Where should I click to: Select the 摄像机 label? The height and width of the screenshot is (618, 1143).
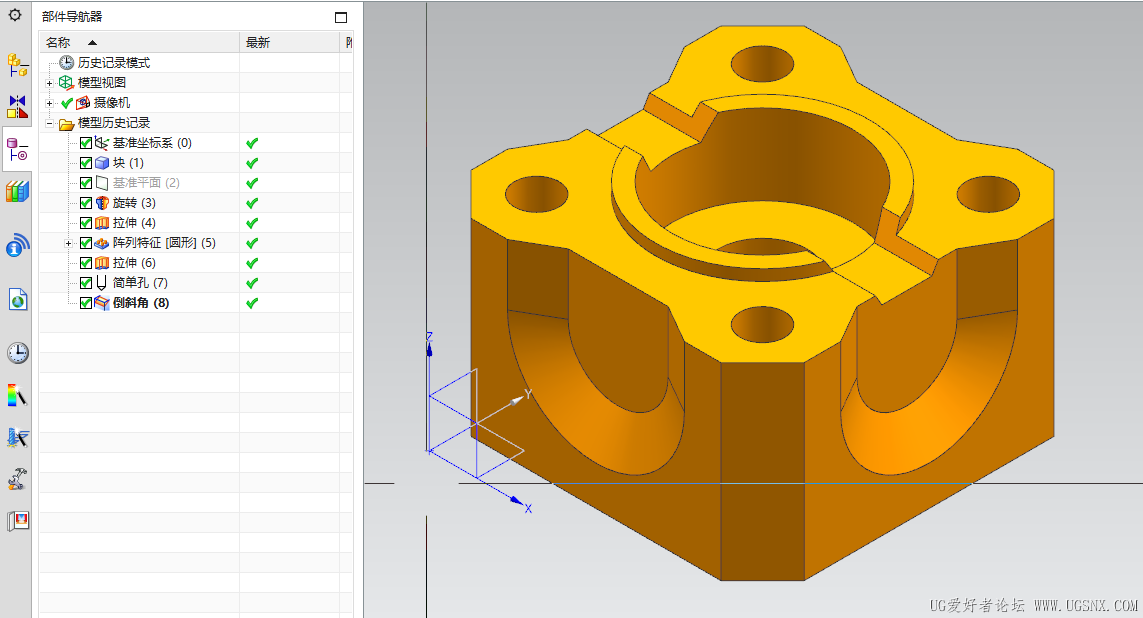pyautogui.click(x=112, y=103)
